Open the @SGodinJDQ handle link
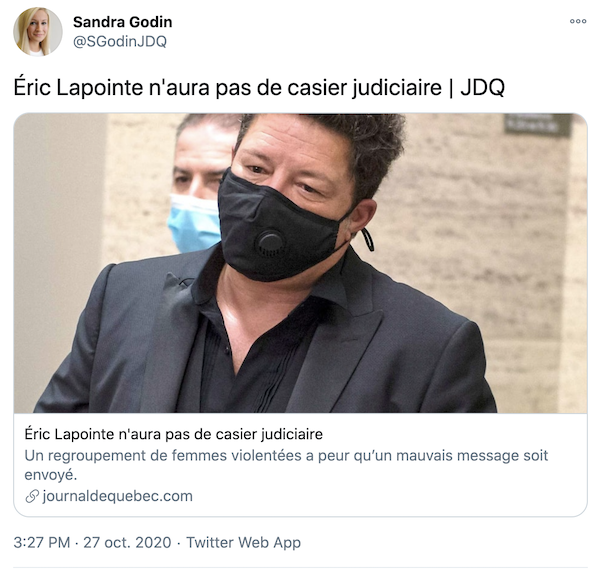Screen dimensions: 600x570 point(120,41)
